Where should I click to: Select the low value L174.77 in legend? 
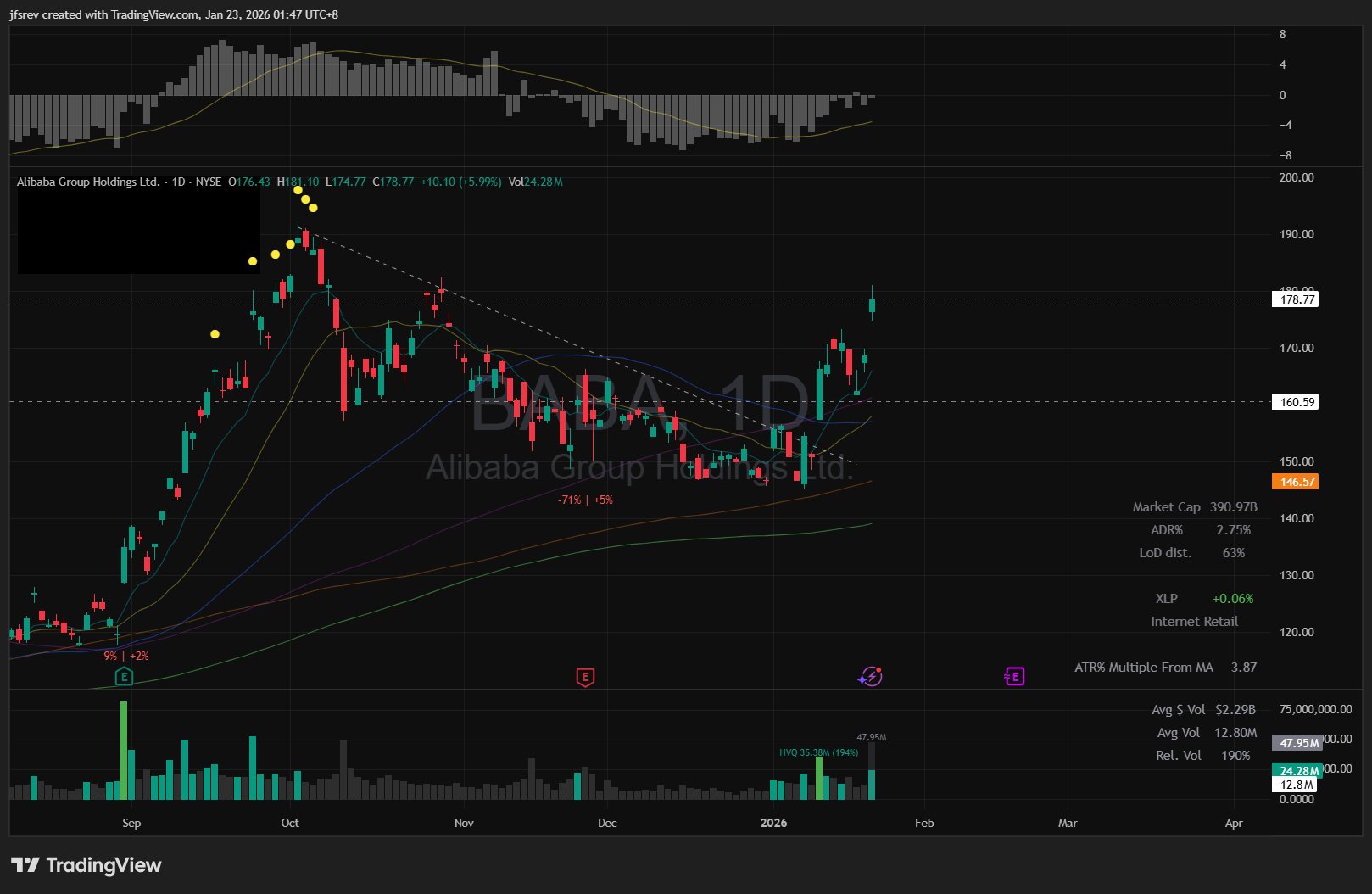[x=346, y=182]
